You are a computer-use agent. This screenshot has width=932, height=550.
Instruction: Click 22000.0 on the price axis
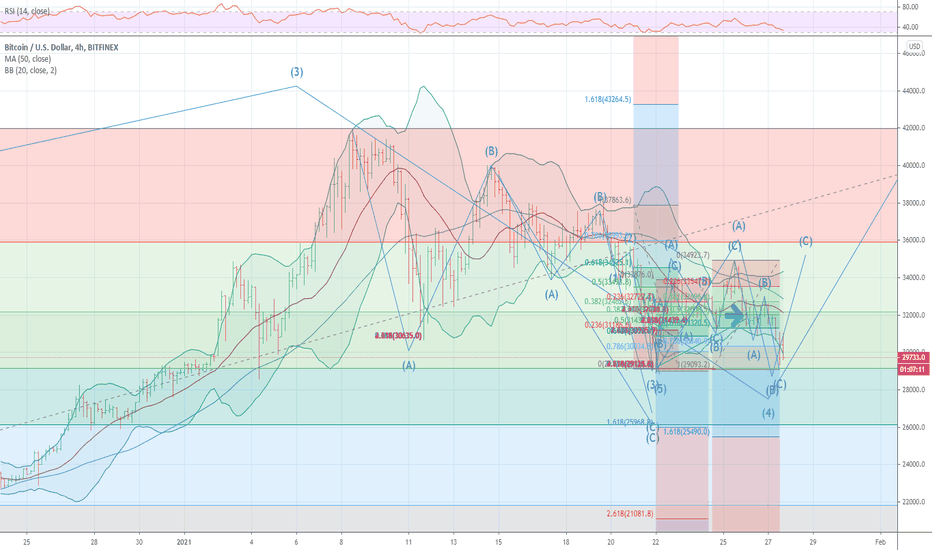tap(914, 502)
